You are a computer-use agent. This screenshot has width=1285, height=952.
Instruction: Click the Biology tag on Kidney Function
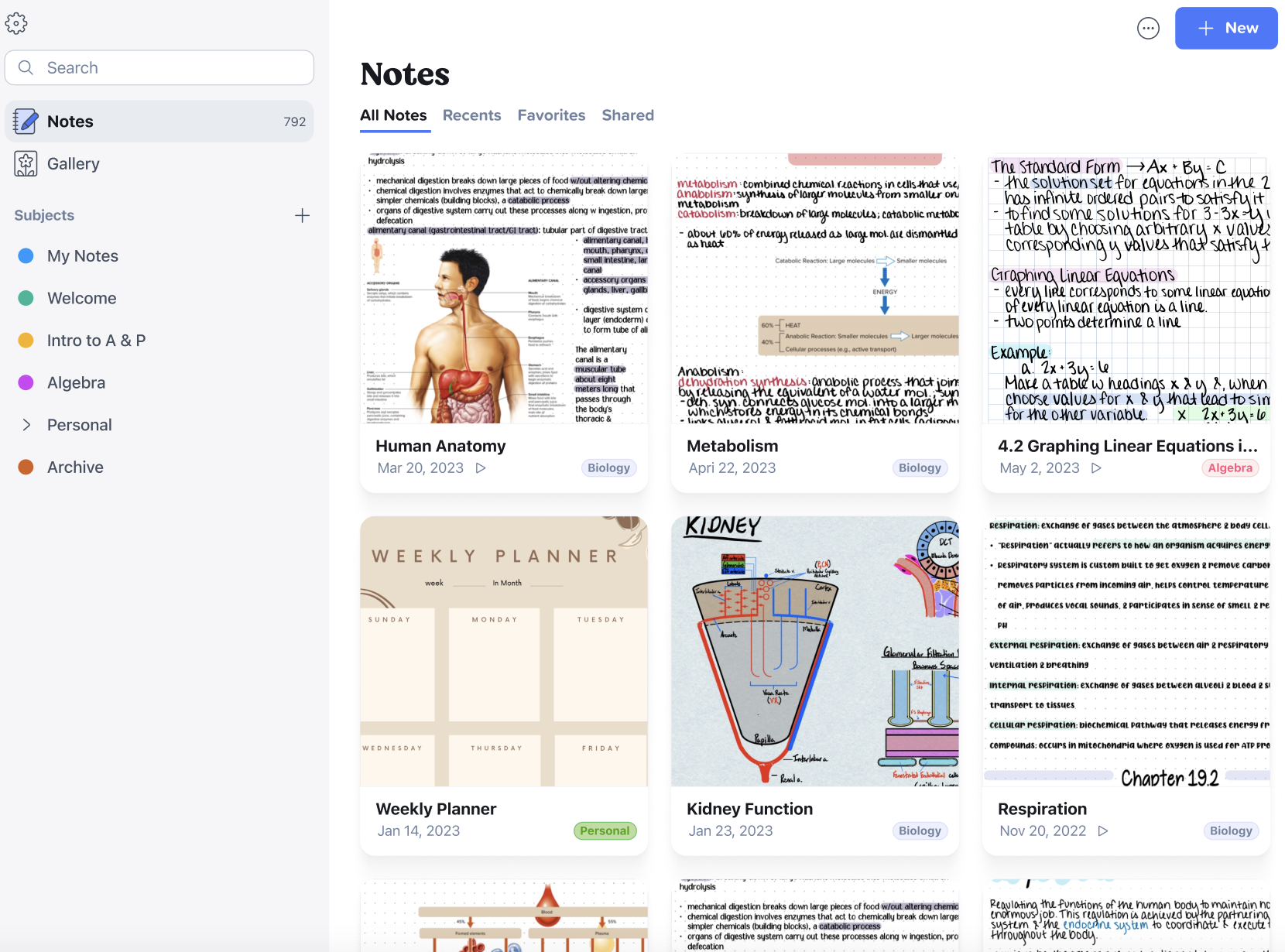coord(919,830)
